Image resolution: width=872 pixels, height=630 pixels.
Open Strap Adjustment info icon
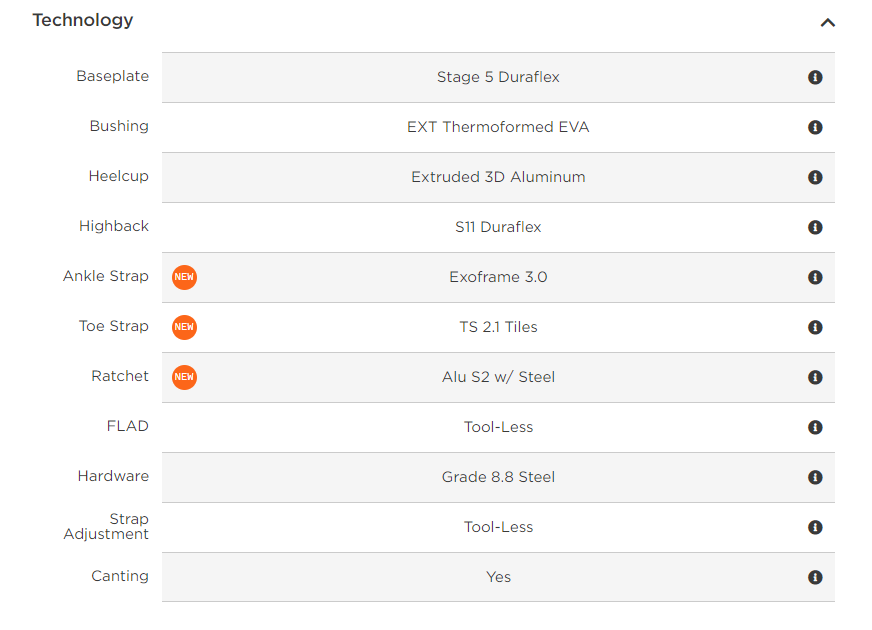coord(815,528)
